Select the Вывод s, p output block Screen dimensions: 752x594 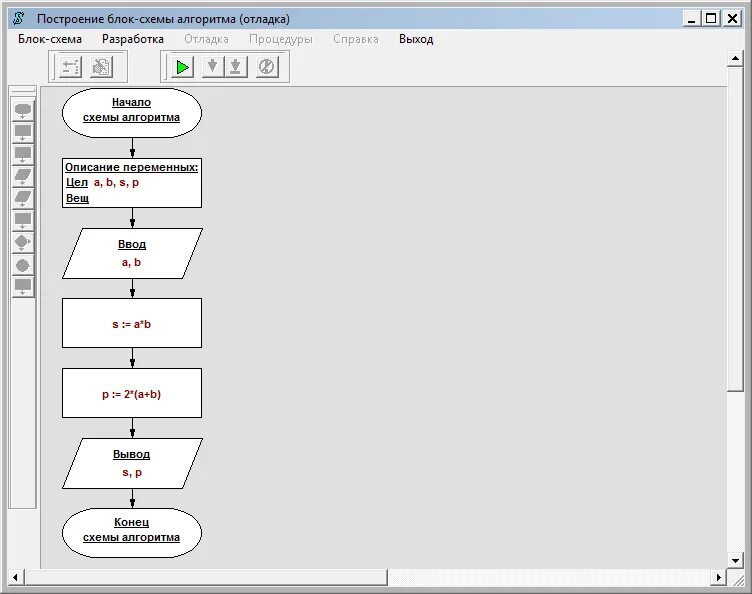[x=132, y=463]
